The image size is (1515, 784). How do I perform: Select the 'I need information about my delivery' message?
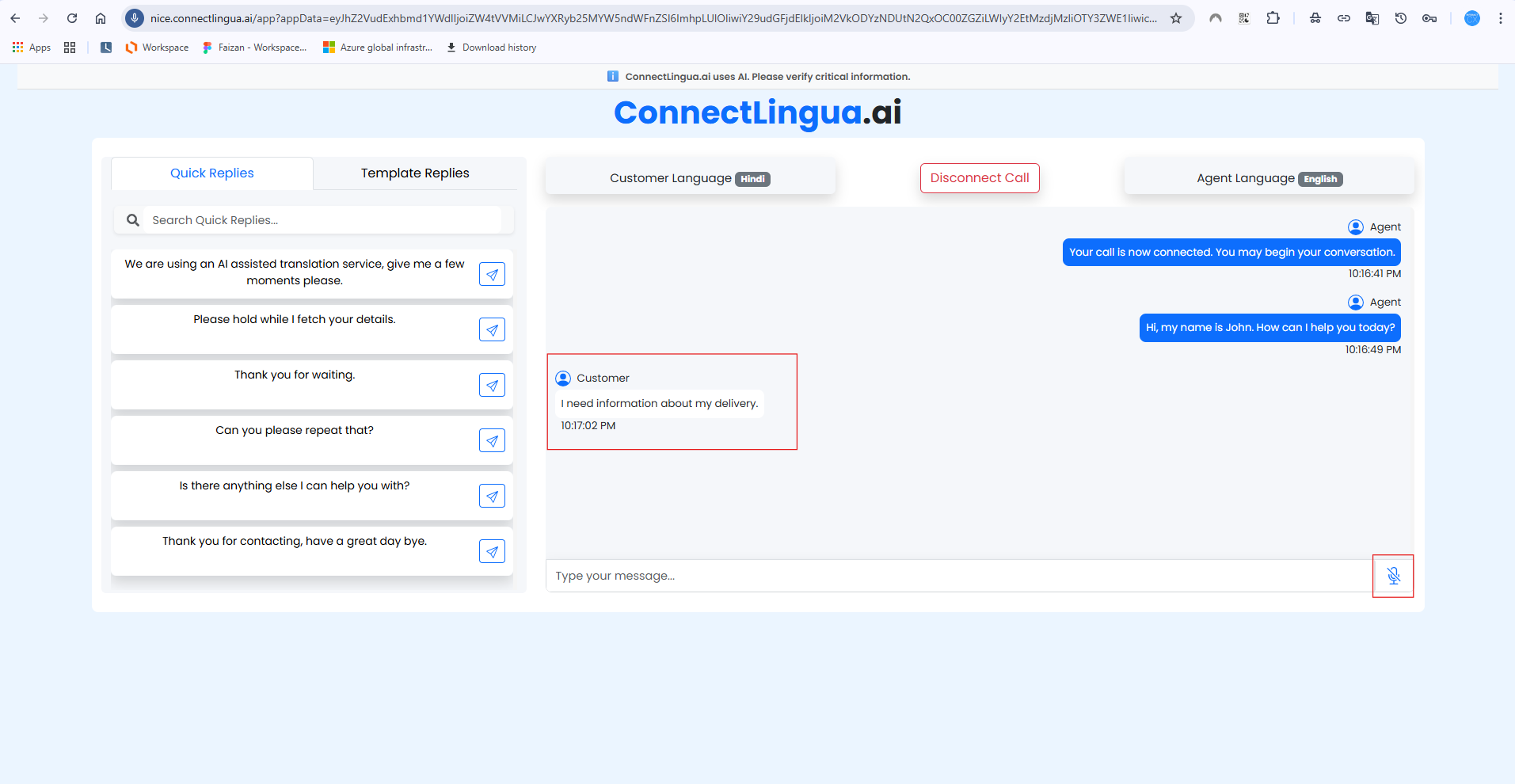pyautogui.click(x=660, y=403)
